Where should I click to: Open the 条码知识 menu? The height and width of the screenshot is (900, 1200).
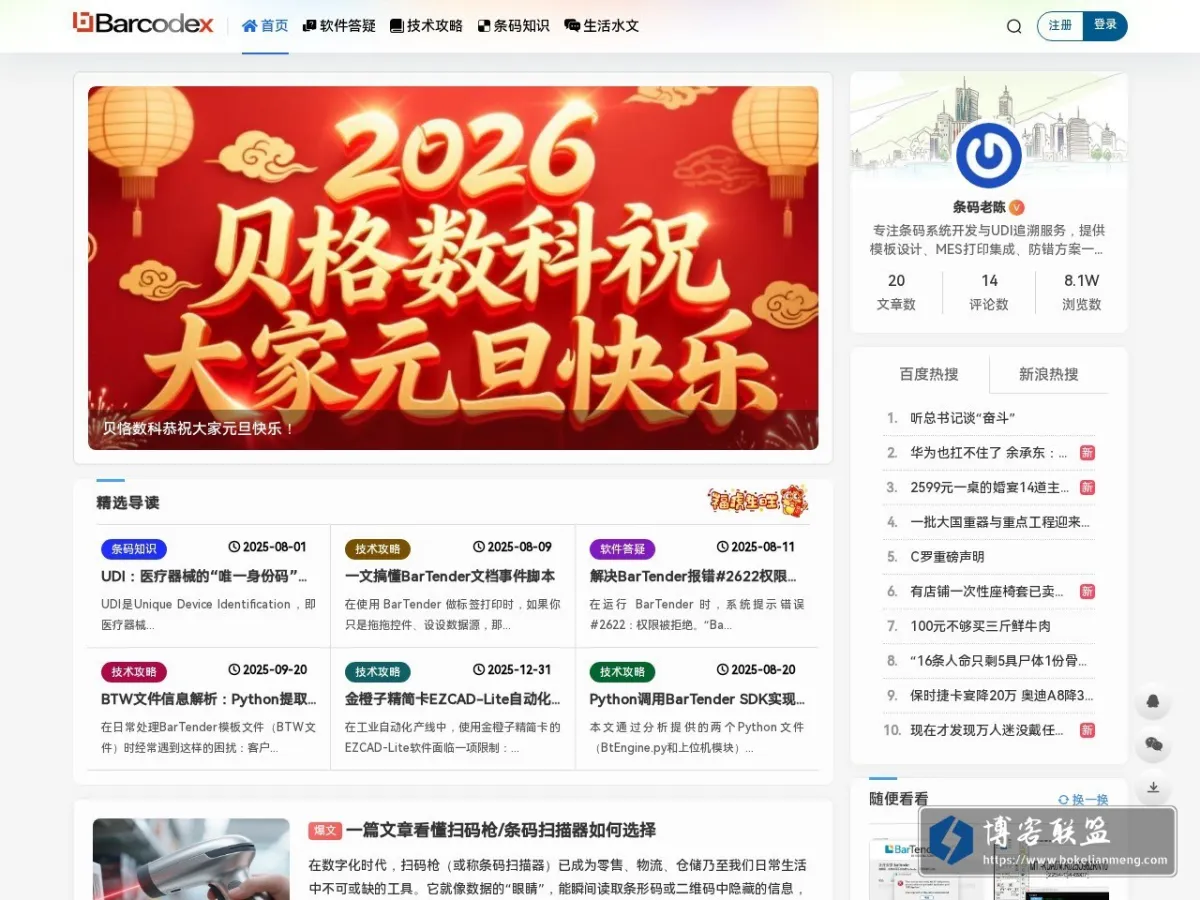tap(513, 26)
